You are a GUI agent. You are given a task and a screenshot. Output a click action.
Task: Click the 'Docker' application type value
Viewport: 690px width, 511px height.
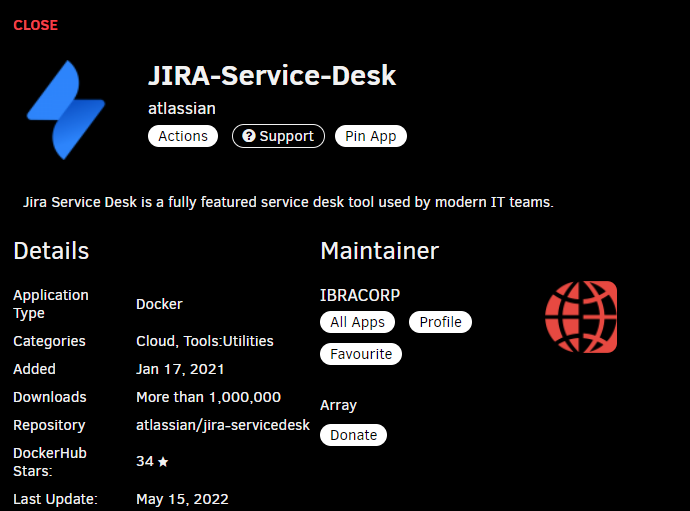click(159, 304)
